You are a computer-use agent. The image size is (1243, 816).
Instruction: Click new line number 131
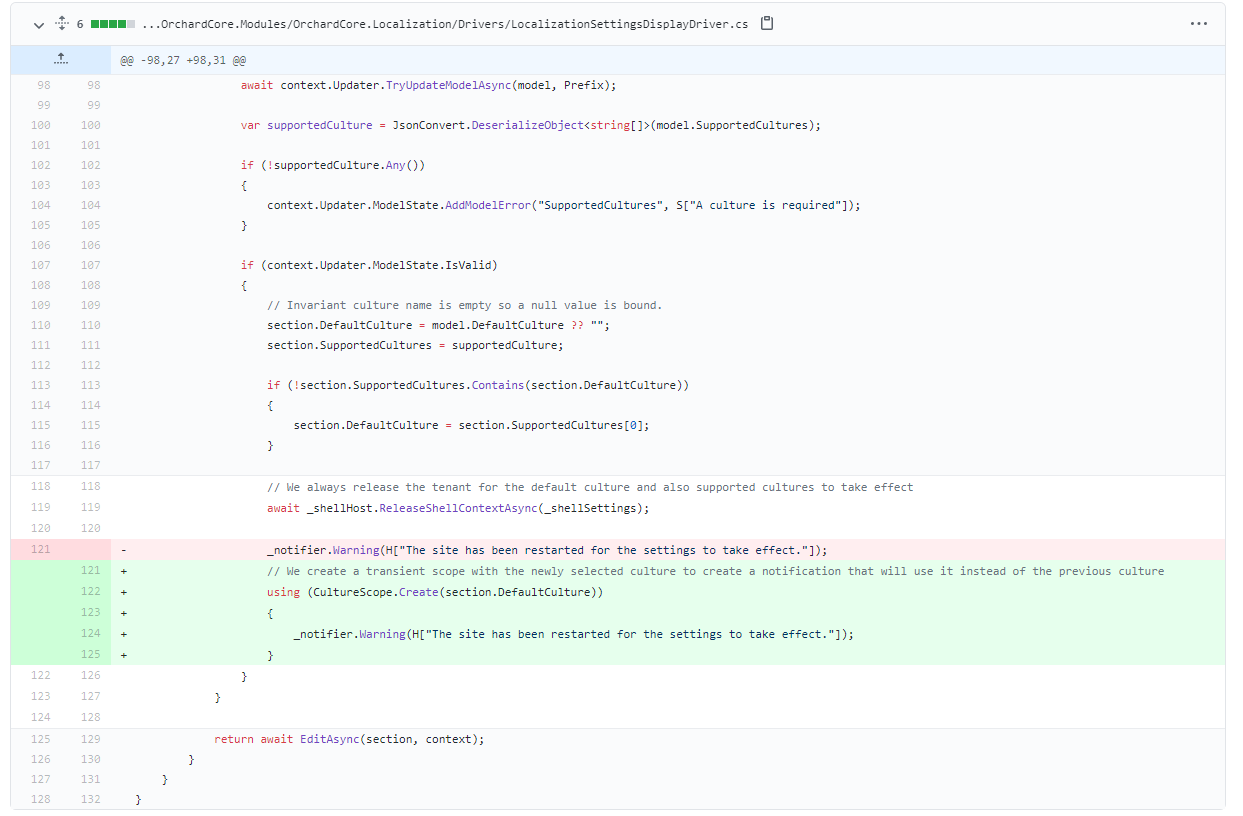(90, 780)
